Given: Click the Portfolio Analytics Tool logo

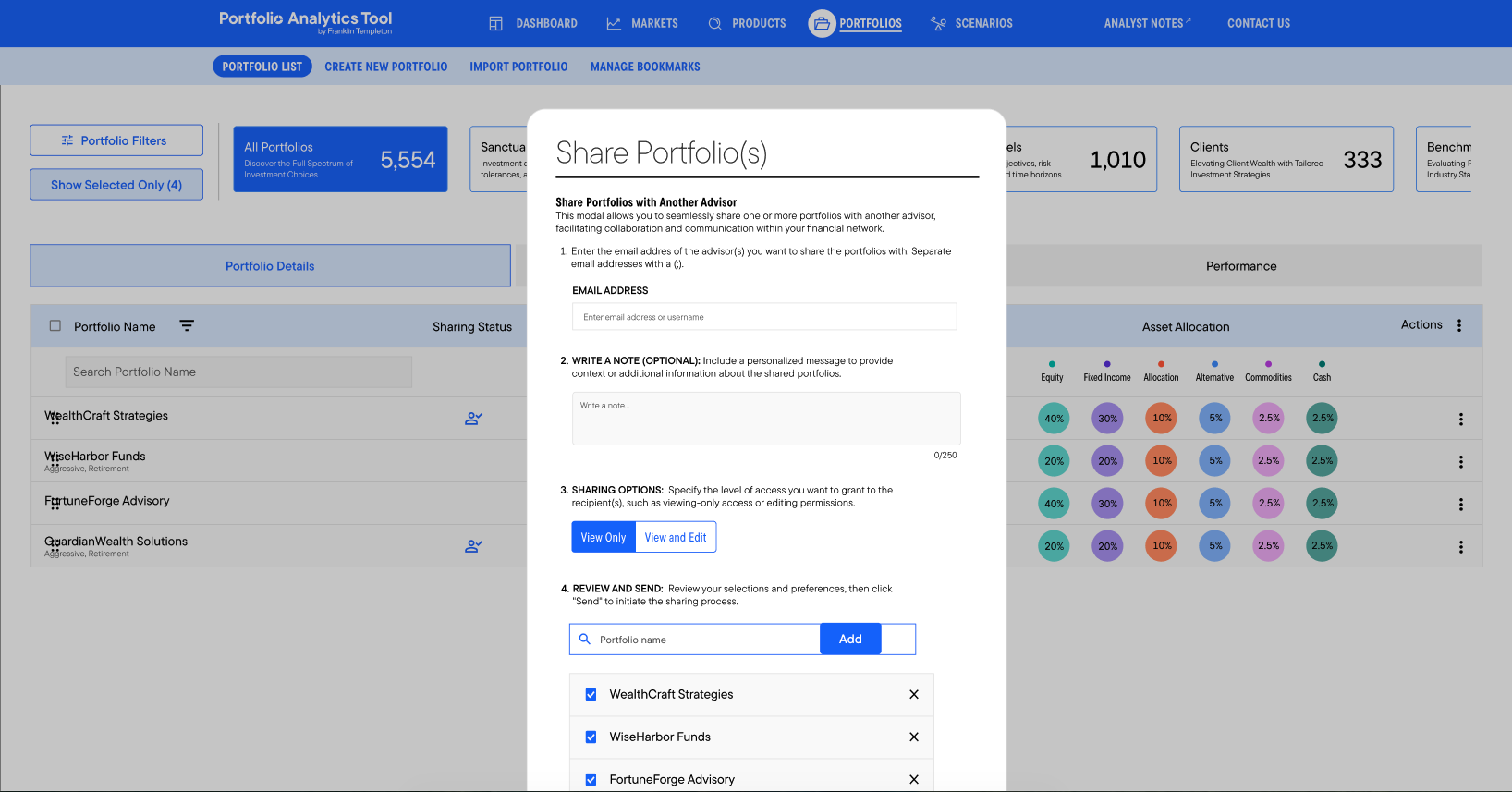Looking at the screenshot, I should pos(305,22).
